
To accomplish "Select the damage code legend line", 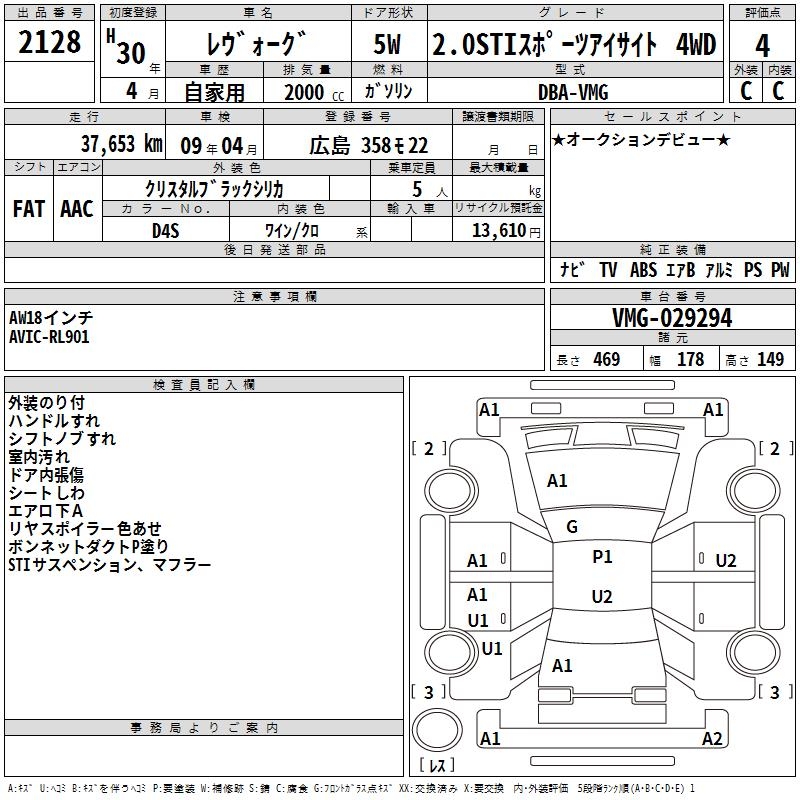I will click(351, 788).
